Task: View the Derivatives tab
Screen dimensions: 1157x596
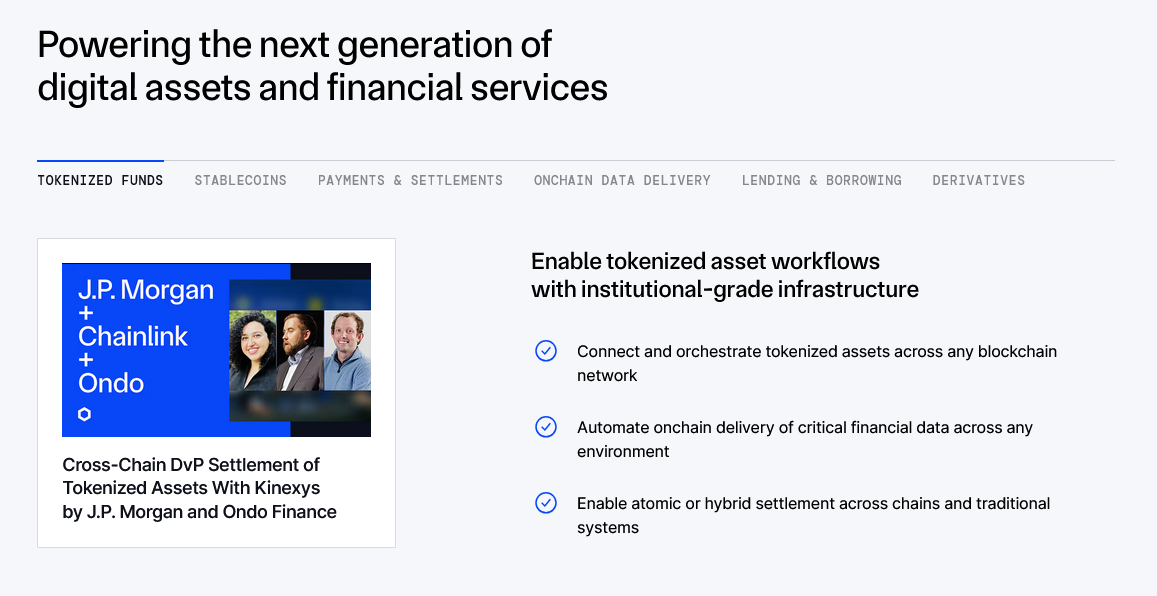Action: tap(978, 180)
